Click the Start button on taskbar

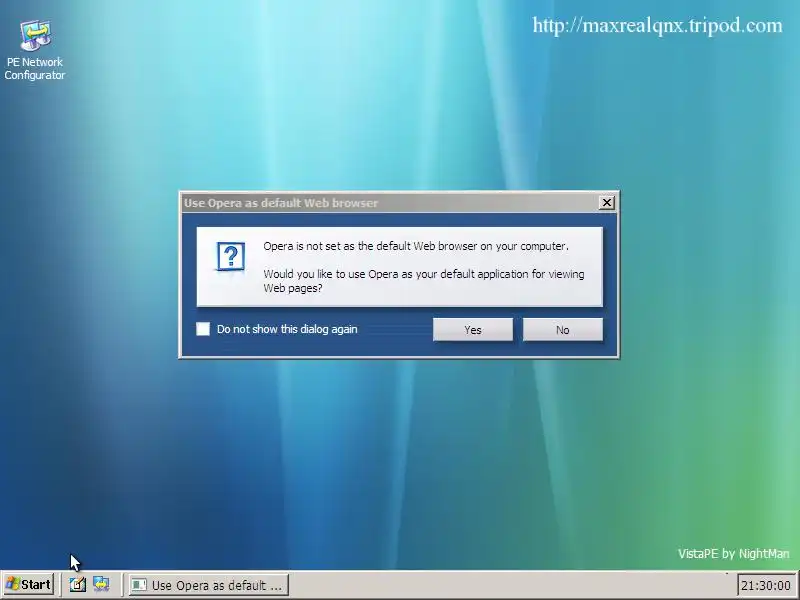pos(28,584)
